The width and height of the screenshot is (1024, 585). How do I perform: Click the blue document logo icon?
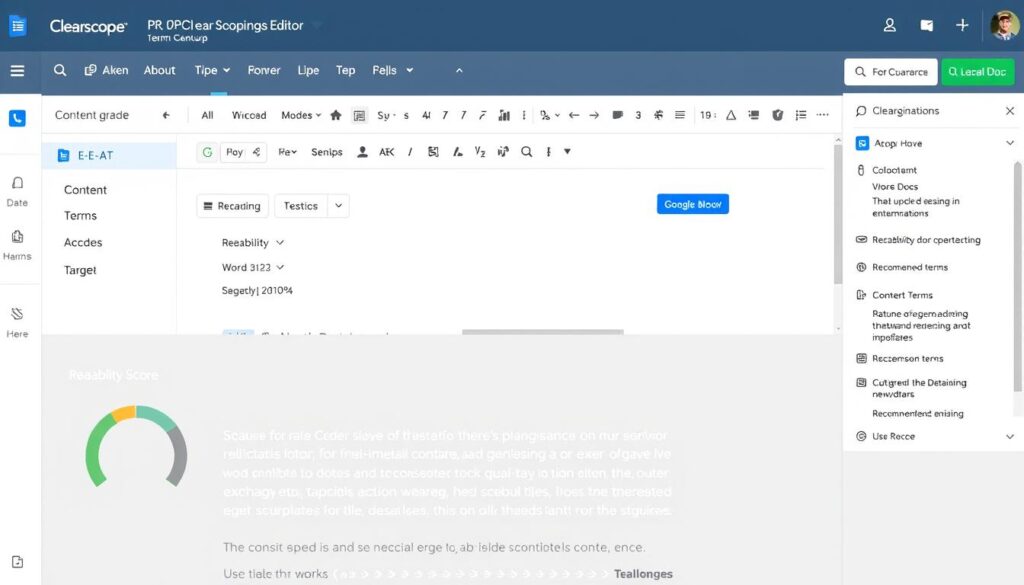pyautogui.click(x=18, y=26)
